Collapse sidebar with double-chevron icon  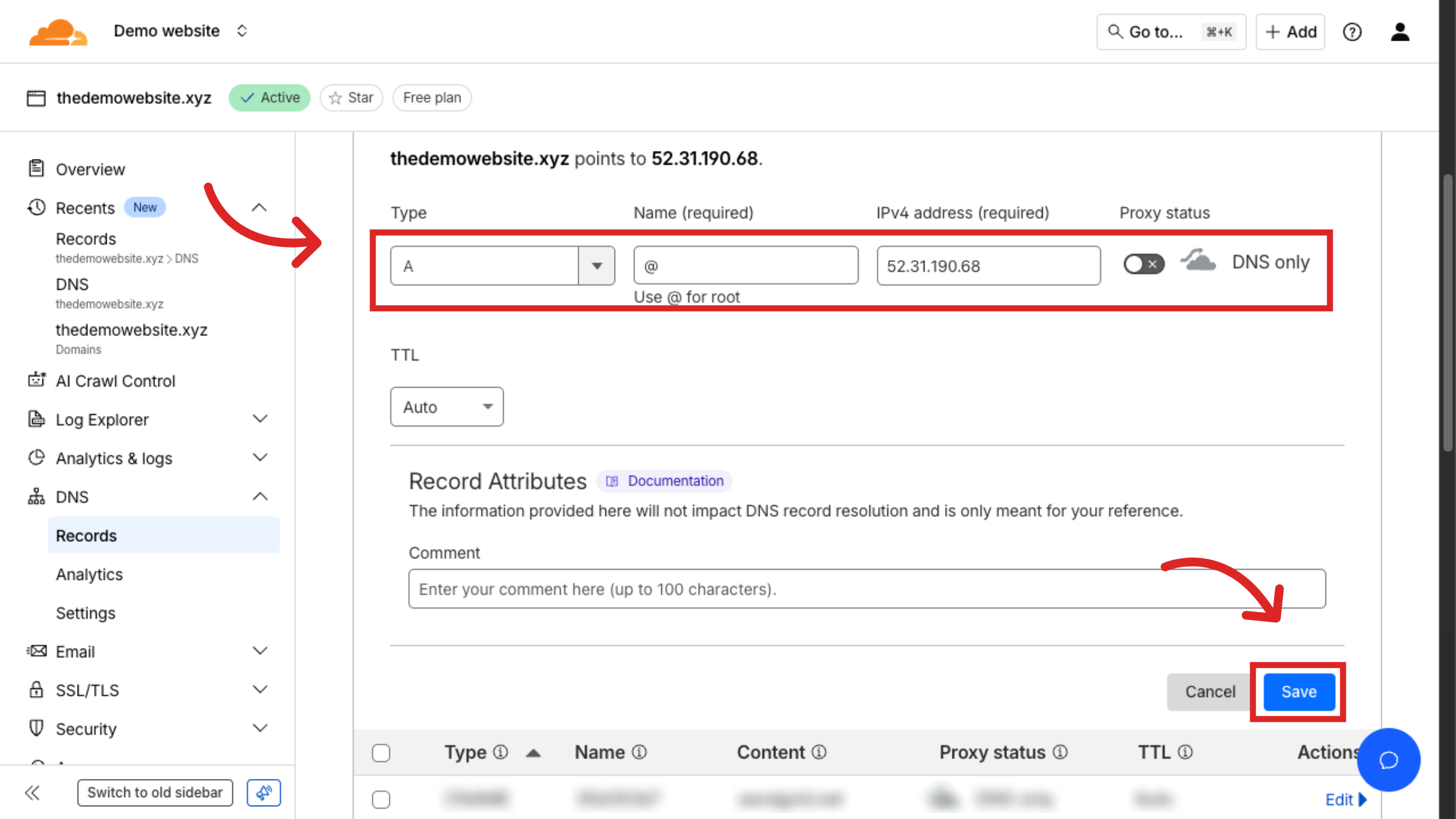pyautogui.click(x=33, y=792)
